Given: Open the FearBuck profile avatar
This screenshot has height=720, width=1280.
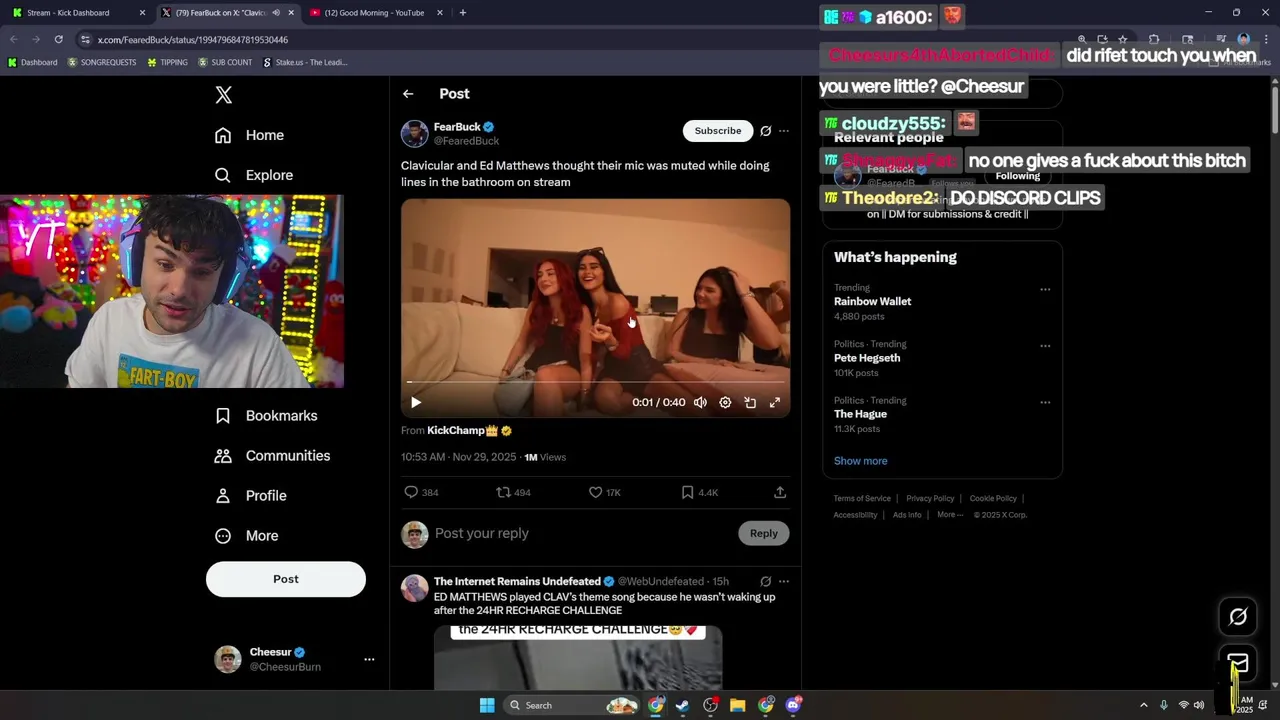Looking at the screenshot, I should click(x=415, y=134).
